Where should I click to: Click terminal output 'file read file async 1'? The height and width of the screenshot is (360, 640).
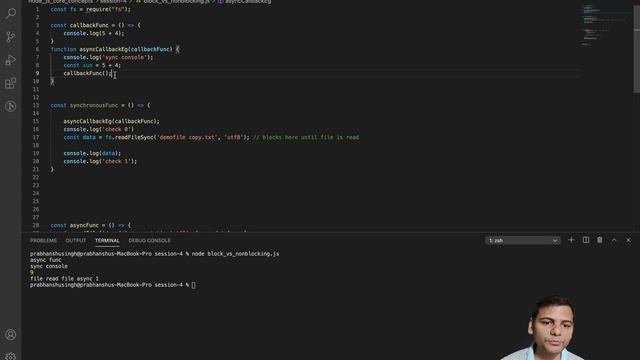(64, 278)
